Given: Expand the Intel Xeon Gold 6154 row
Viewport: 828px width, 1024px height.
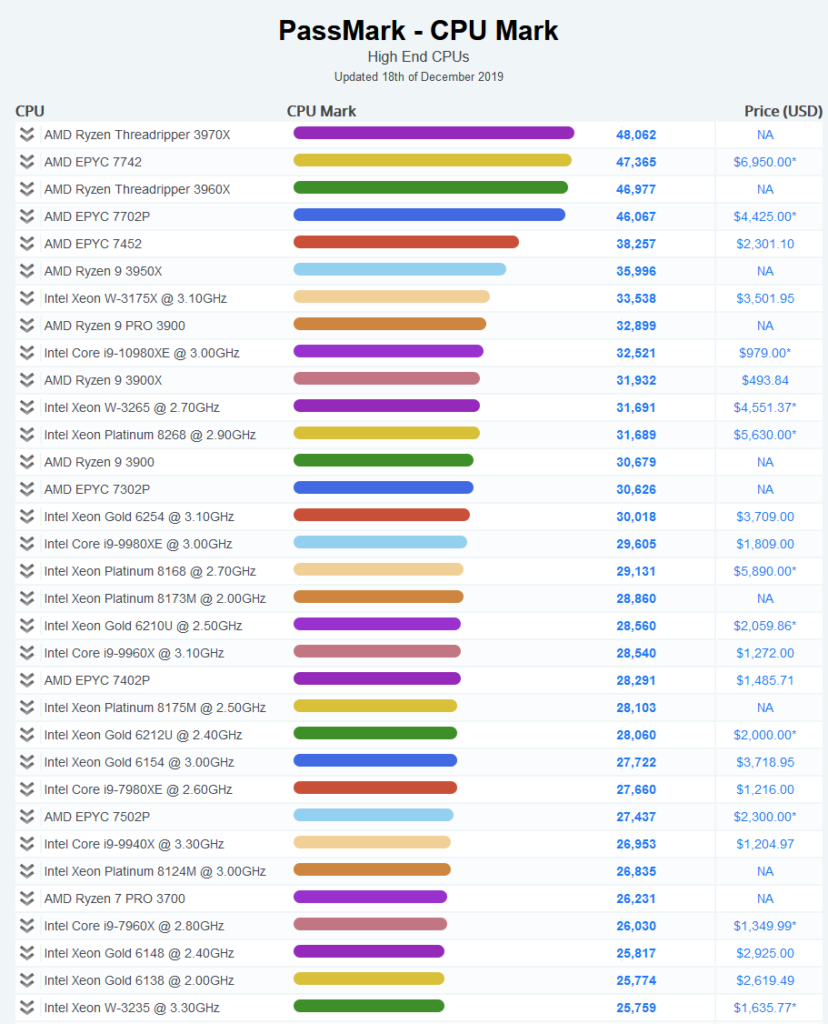Looking at the screenshot, I should click(x=27, y=762).
